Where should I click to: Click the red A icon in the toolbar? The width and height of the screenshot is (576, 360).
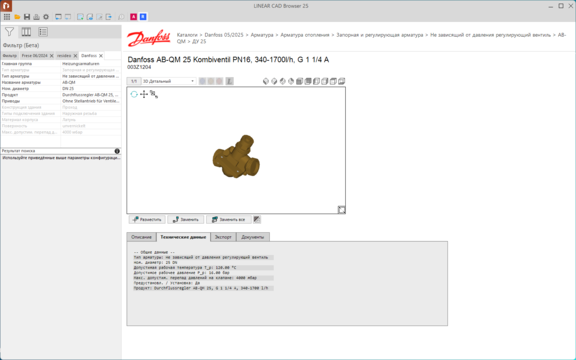133,17
